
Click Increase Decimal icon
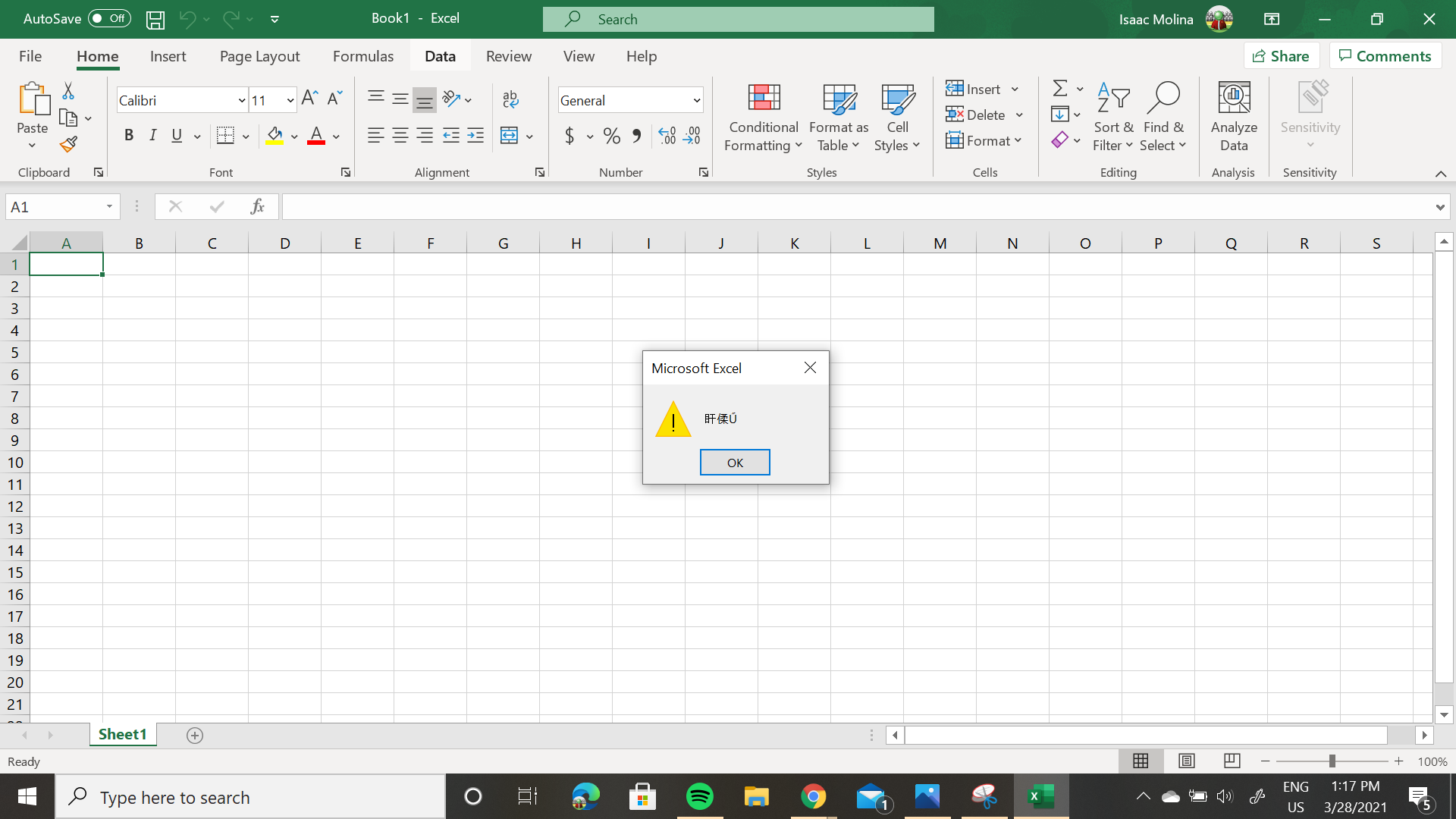coord(667,136)
